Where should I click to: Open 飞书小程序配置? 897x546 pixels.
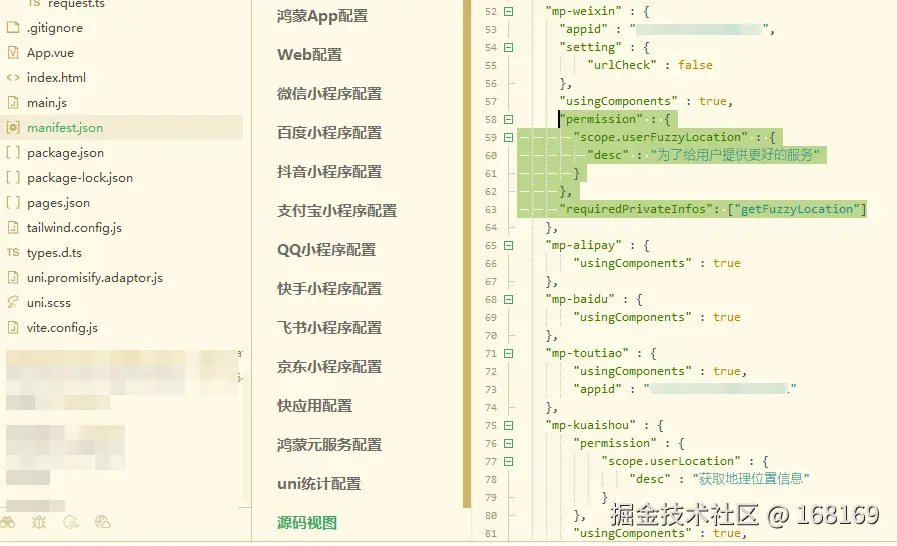(x=329, y=327)
